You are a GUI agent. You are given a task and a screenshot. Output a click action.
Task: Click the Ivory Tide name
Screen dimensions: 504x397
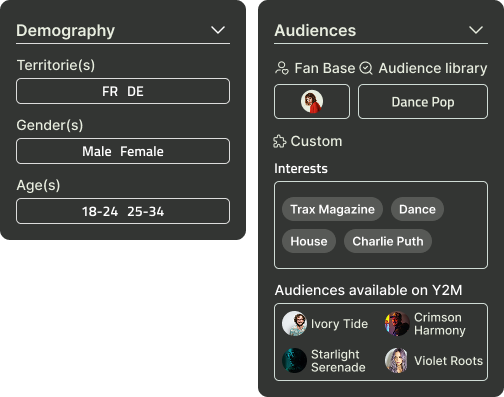[x=339, y=324]
